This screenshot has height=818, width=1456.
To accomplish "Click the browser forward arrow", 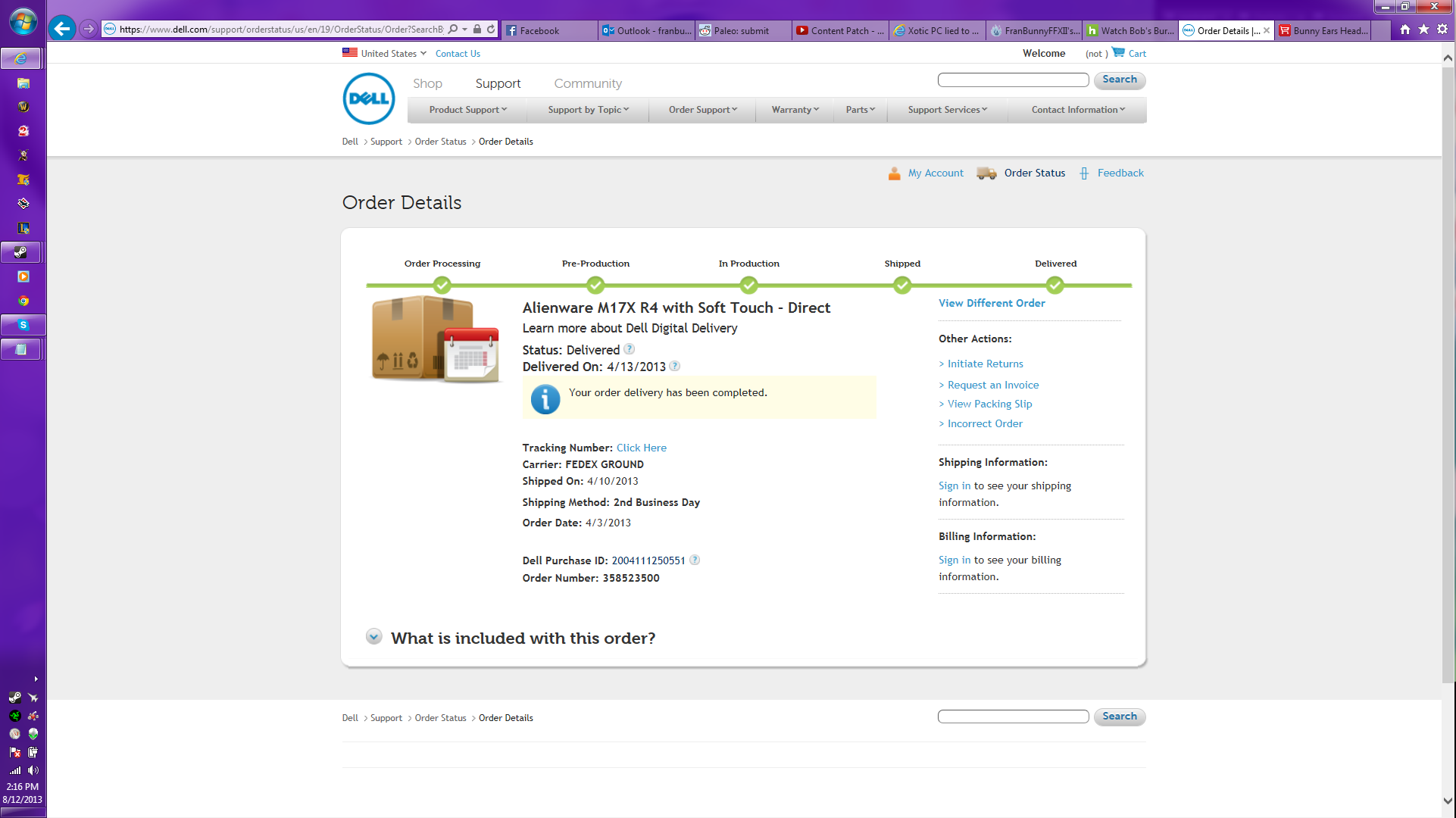I will pos(89,29).
